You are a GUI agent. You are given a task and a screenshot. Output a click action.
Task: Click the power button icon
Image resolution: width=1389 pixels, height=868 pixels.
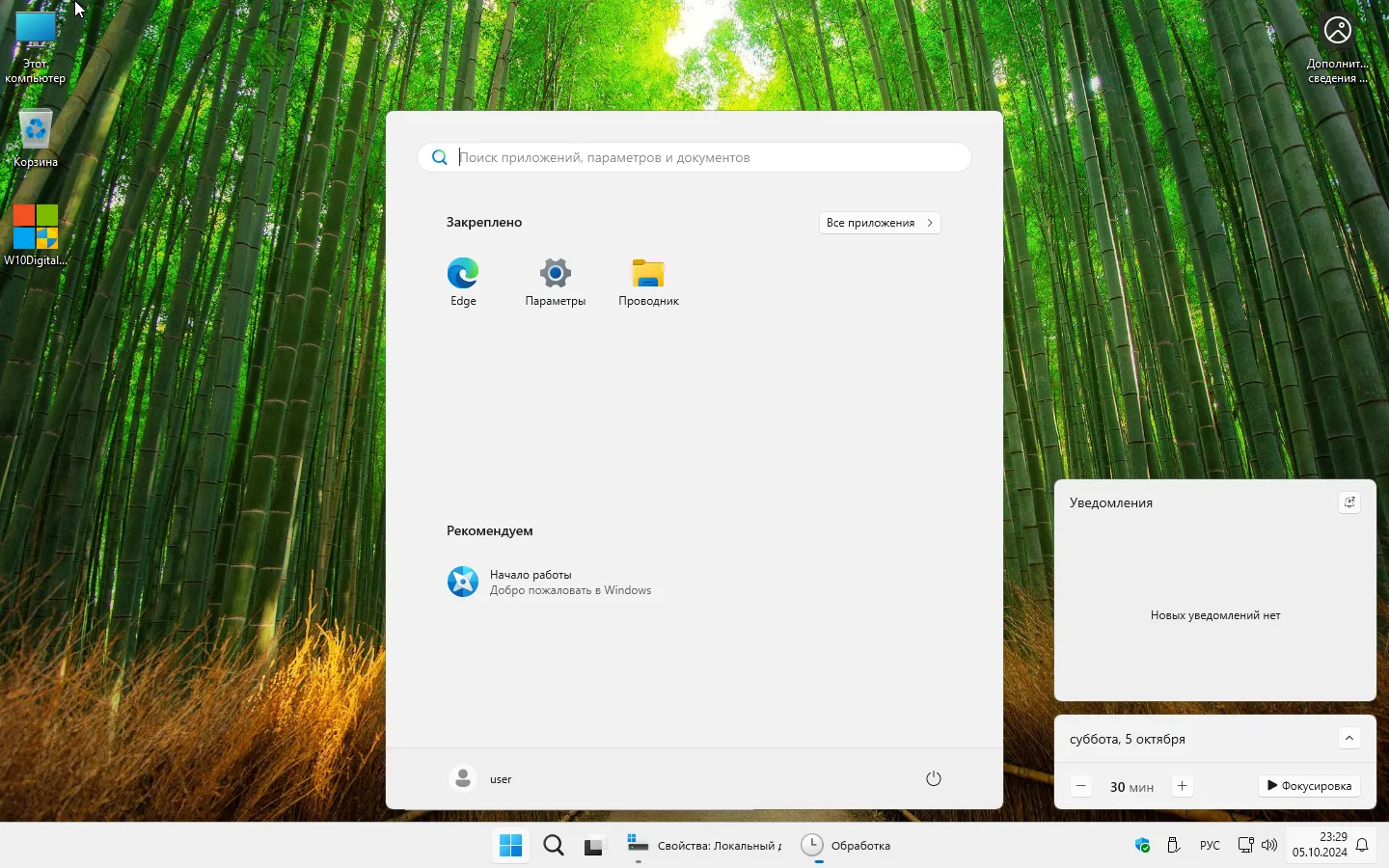tap(933, 778)
